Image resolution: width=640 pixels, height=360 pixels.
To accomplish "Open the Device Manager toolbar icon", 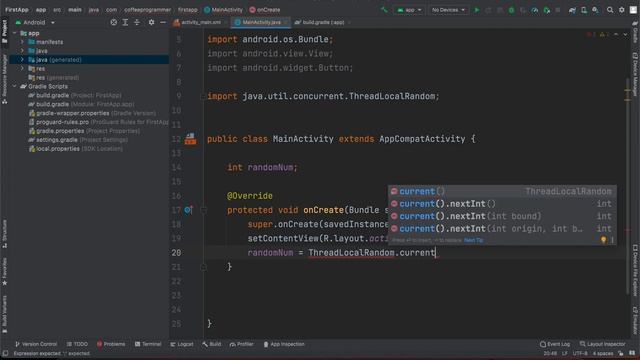I will [x=584, y=10].
